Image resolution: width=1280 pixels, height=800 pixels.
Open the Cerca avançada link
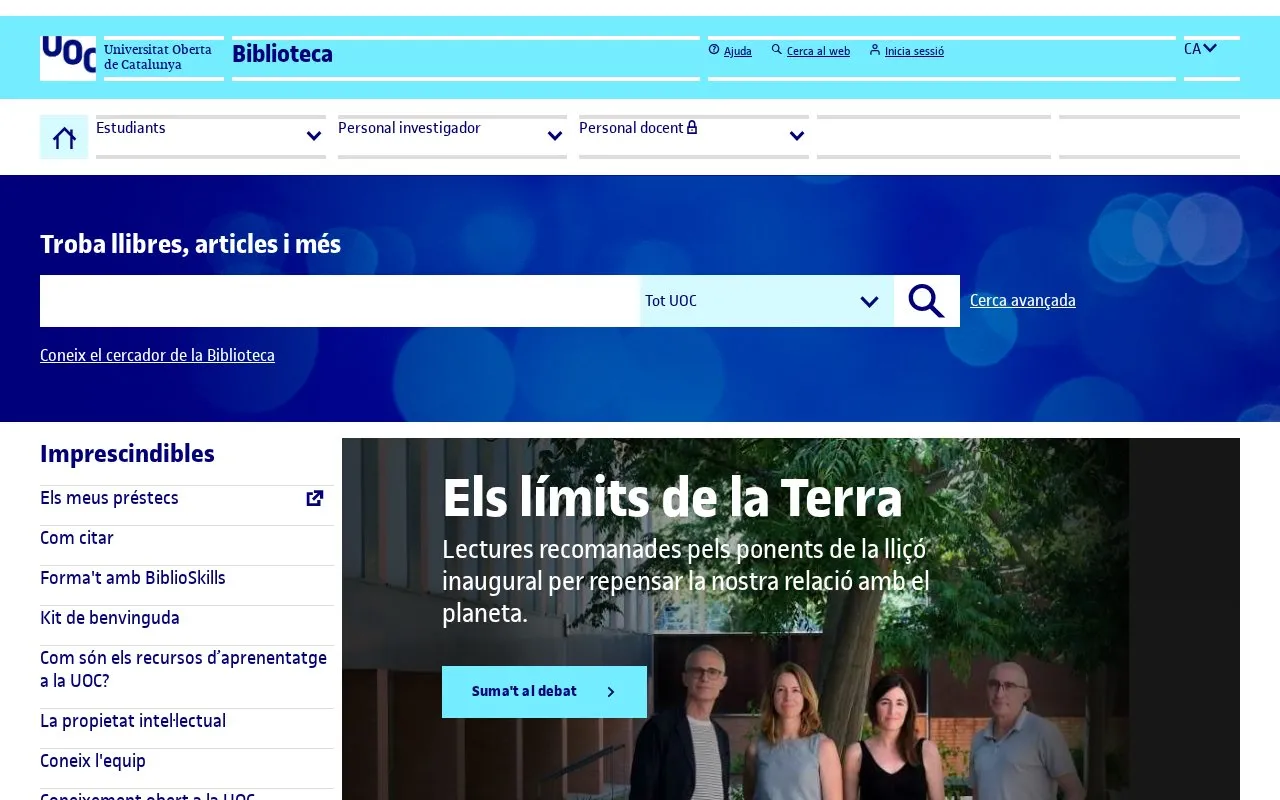(1023, 300)
